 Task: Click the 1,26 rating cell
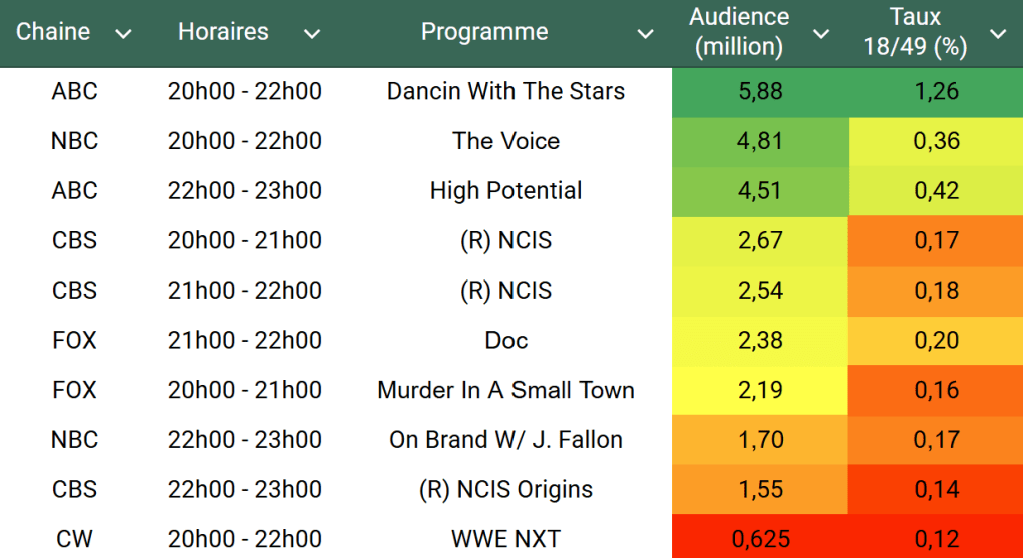936,91
